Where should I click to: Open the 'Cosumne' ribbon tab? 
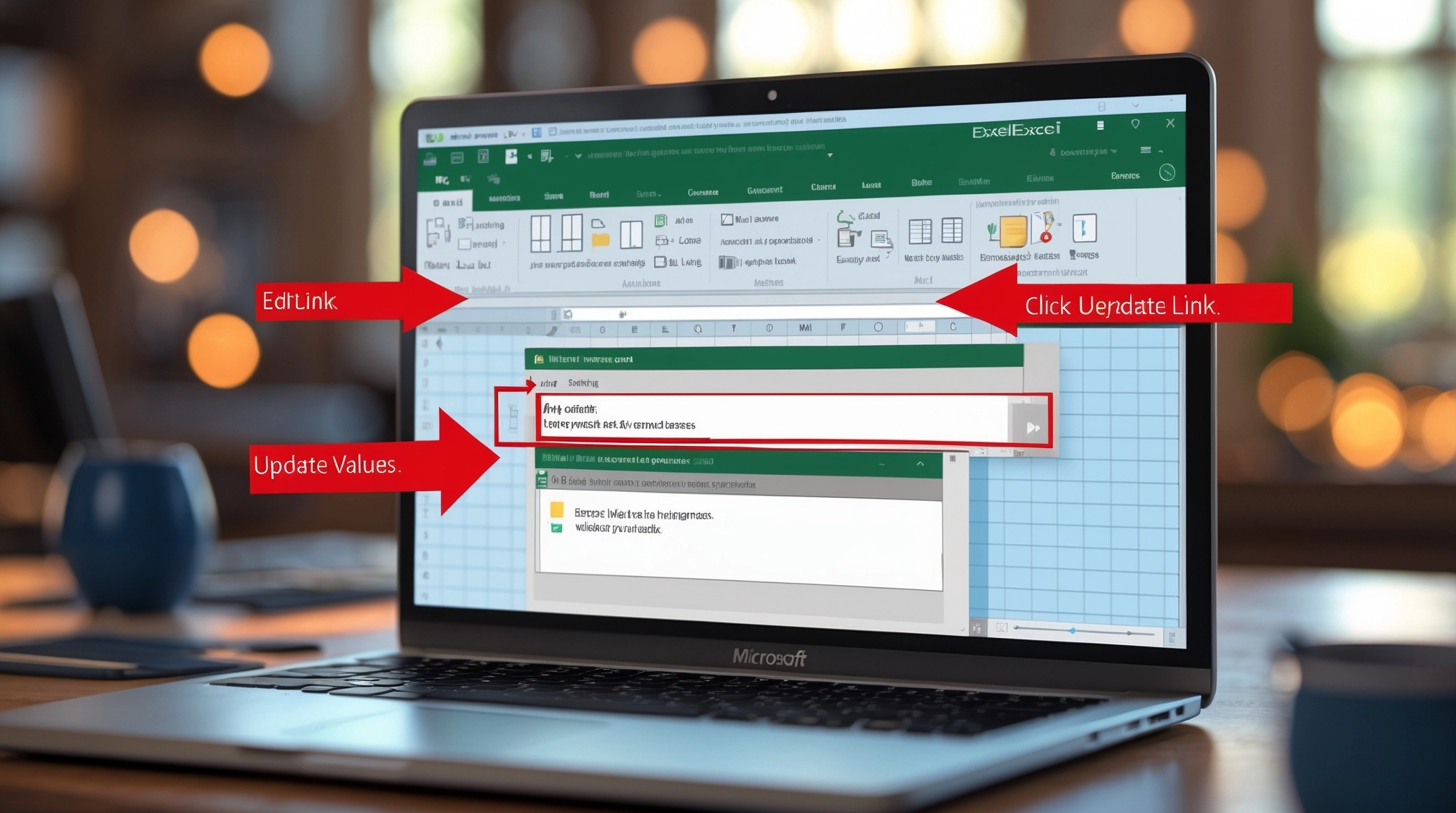pyautogui.click(x=703, y=192)
